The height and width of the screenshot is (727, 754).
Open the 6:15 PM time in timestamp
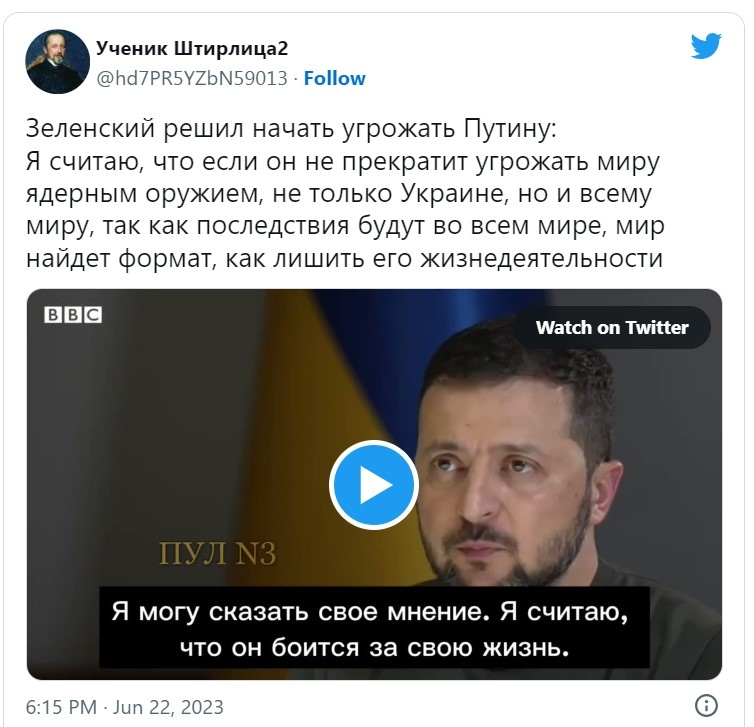61,707
